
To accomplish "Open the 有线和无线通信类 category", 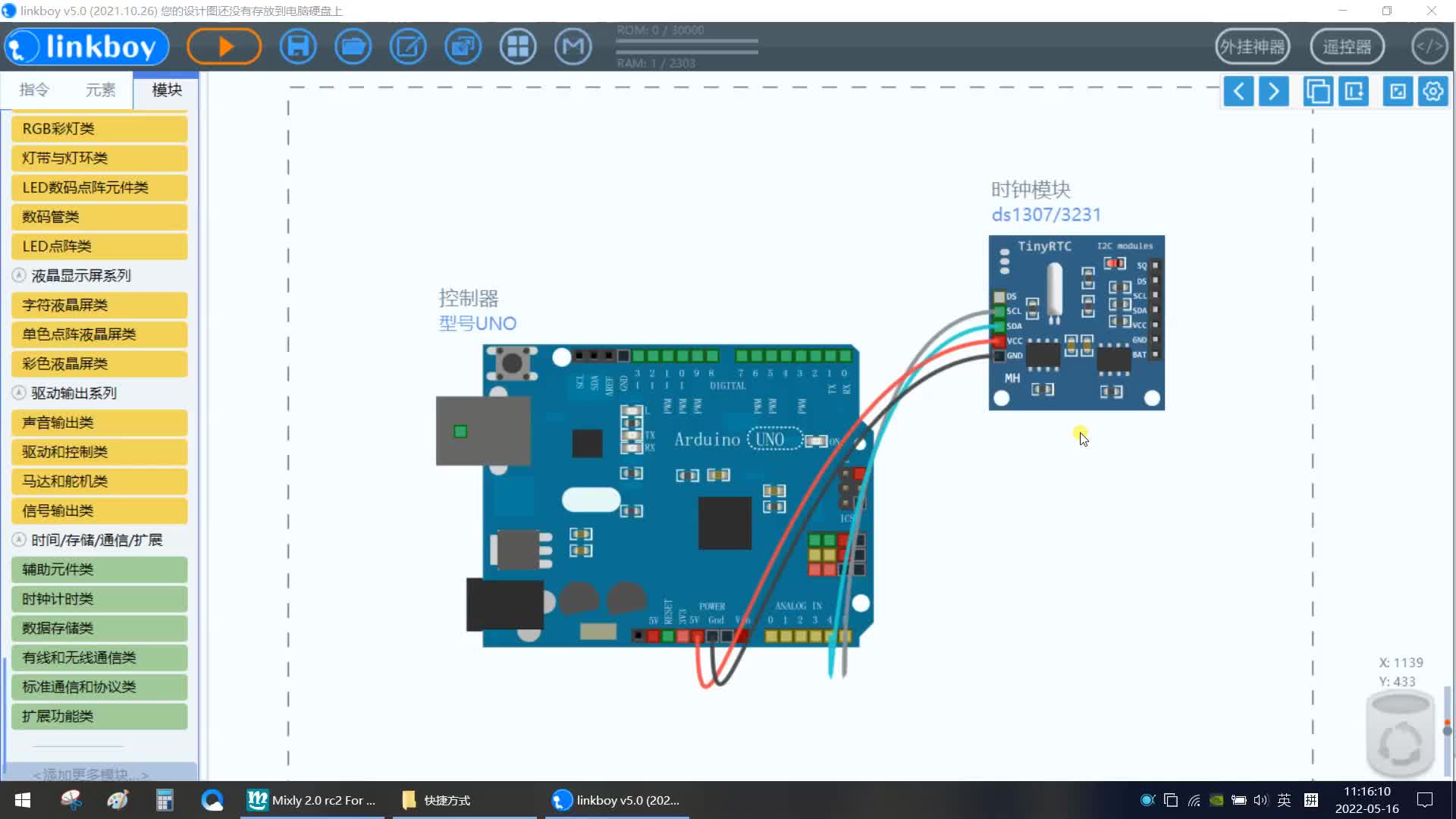I will coord(99,658).
